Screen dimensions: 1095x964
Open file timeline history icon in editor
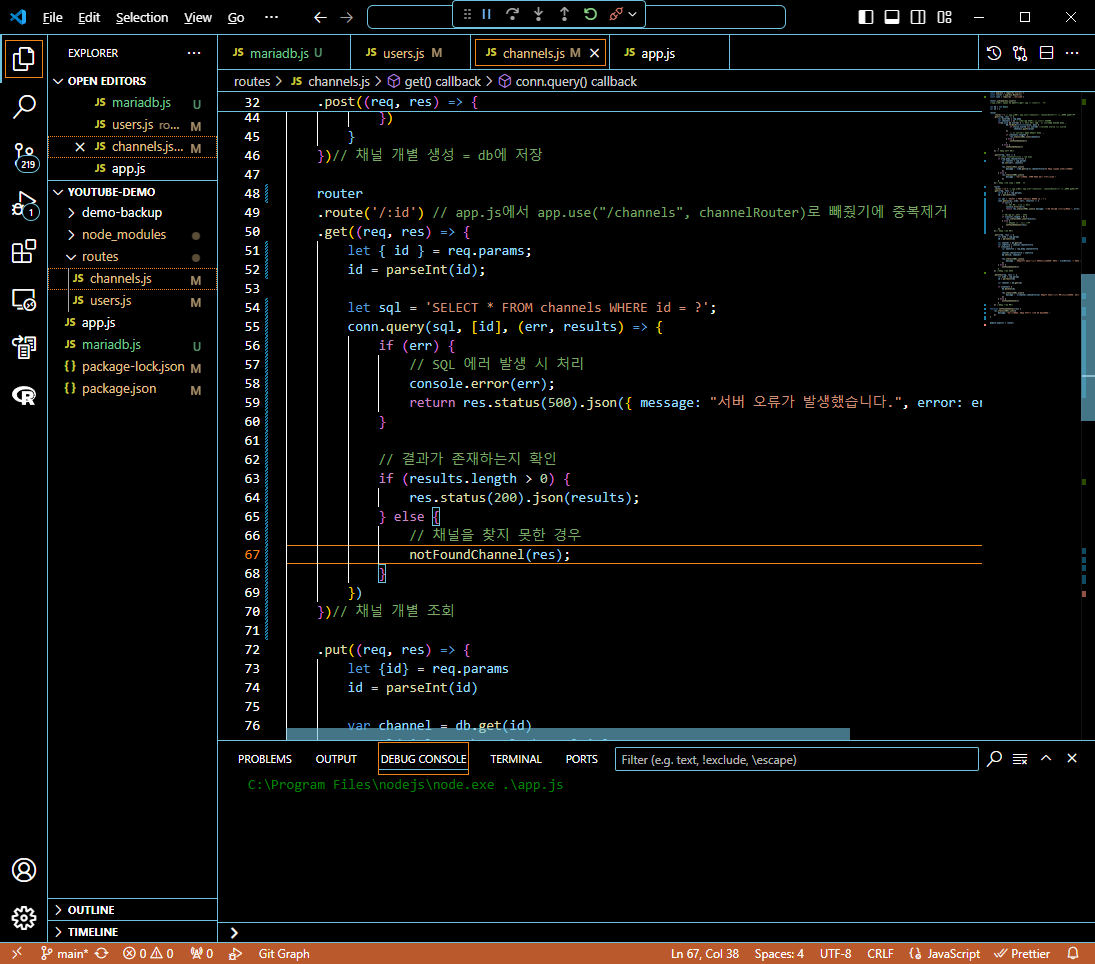[x=994, y=53]
